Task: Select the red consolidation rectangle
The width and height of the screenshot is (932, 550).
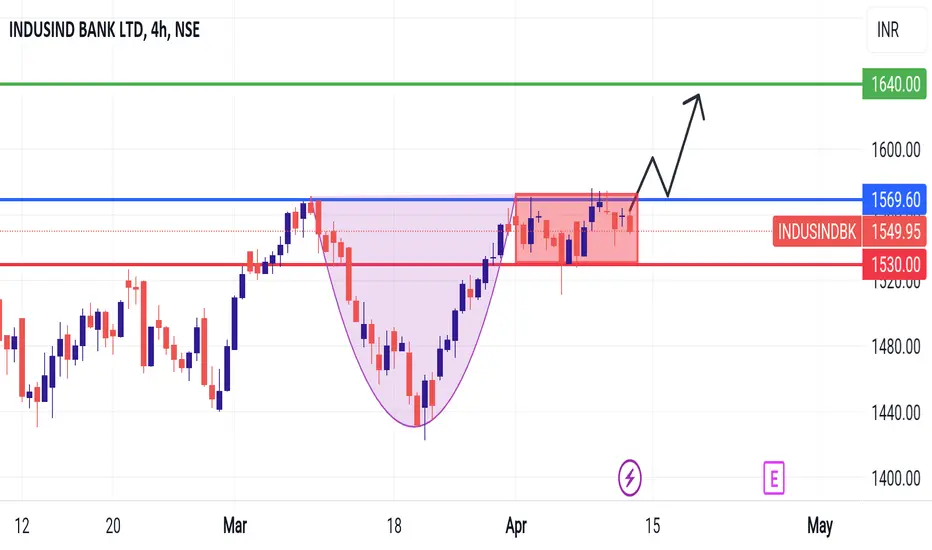Action: [577, 228]
